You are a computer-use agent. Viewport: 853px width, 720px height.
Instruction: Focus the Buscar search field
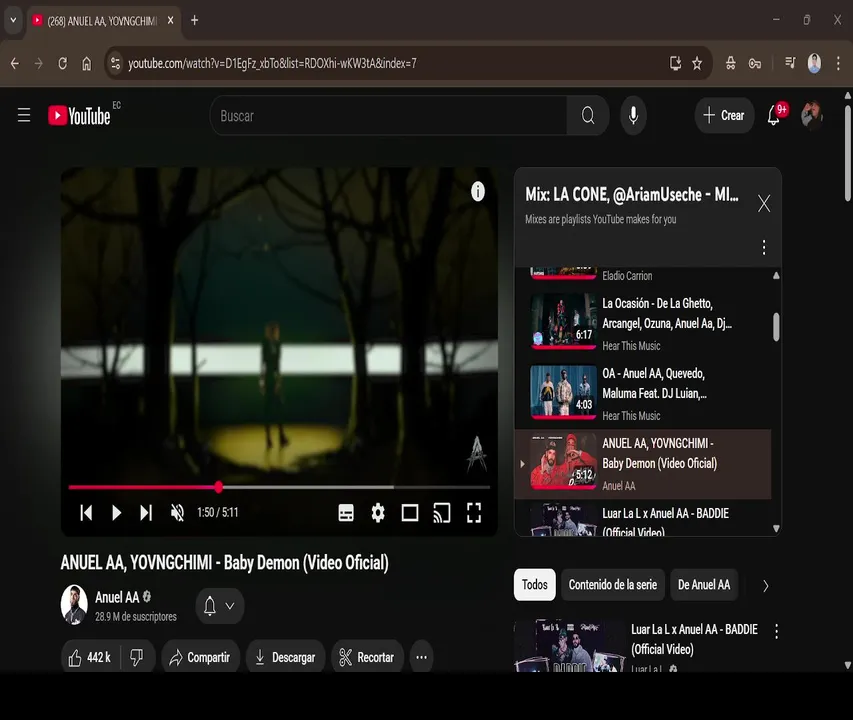388,115
